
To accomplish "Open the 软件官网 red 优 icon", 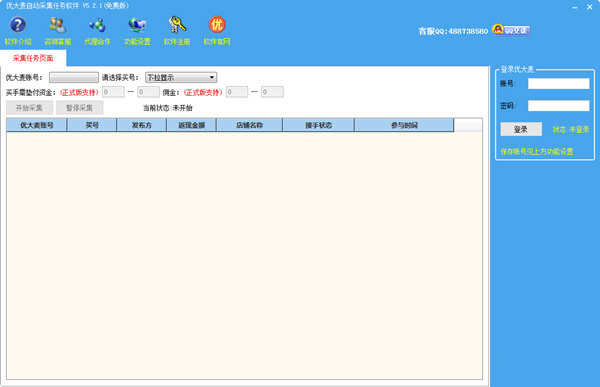I will click(x=217, y=25).
